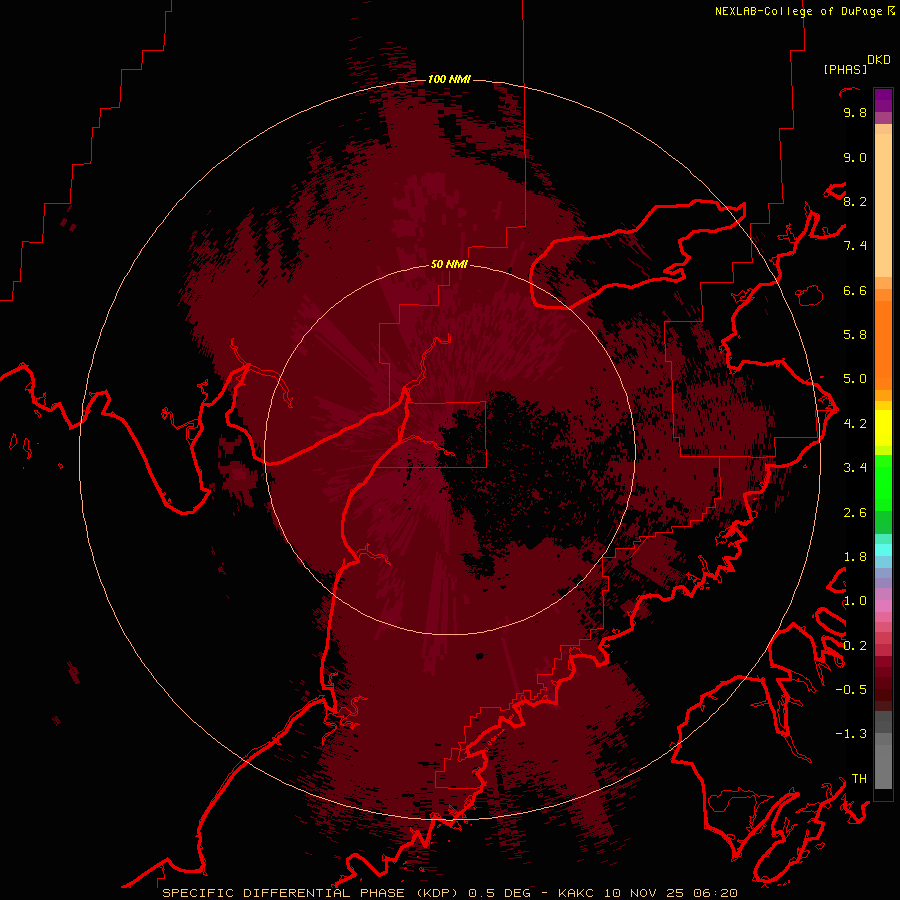Select the 5.8 scale value

coord(855,335)
